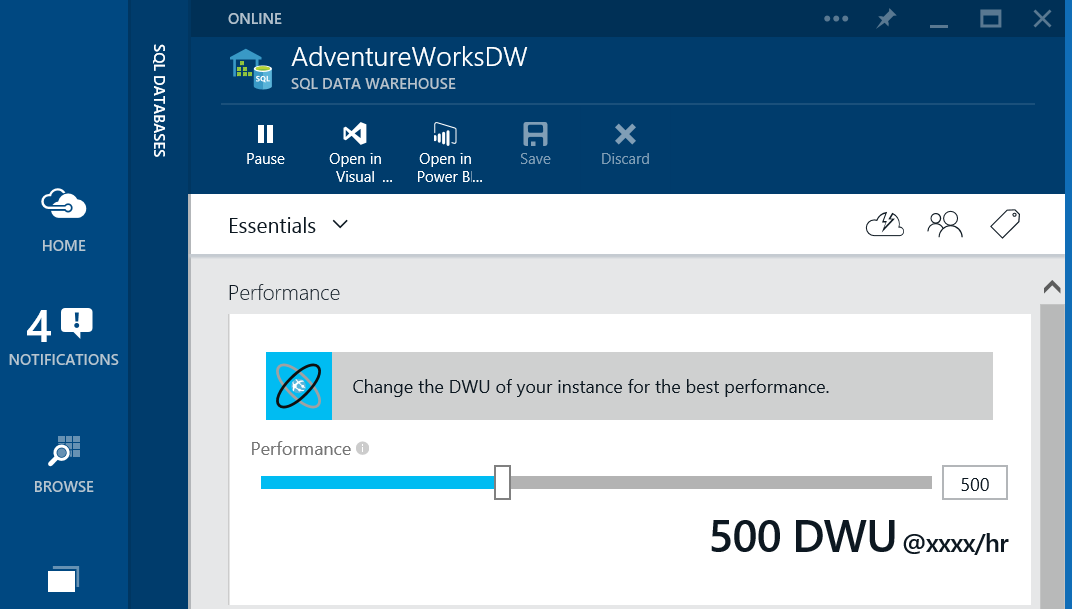Click the Save command icon
This screenshot has width=1072, height=609.
[x=535, y=134]
